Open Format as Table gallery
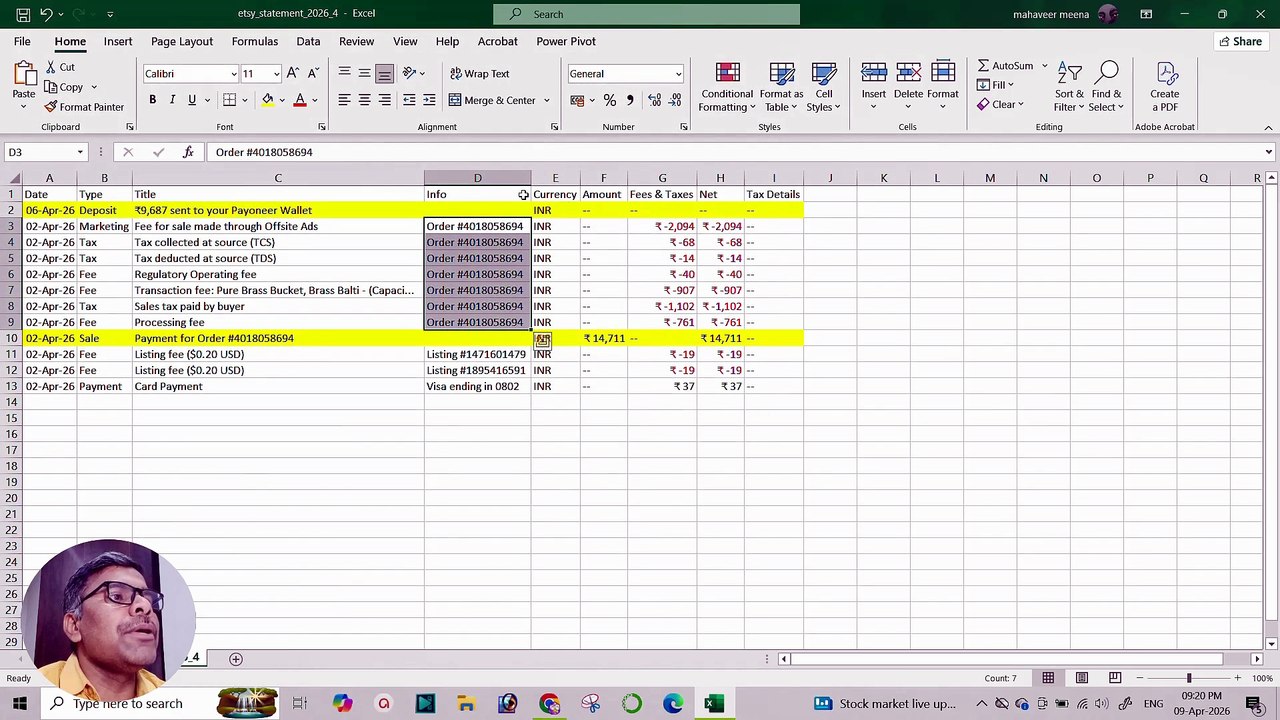1280x720 pixels. click(781, 88)
